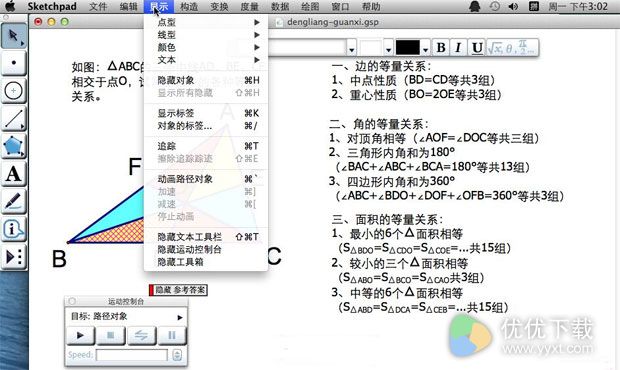Image resolution: width=620 pixels, height=370 pixels.
Task: Open the 绘图 menu
Action: pyautogui.click(x=310, y=6)
